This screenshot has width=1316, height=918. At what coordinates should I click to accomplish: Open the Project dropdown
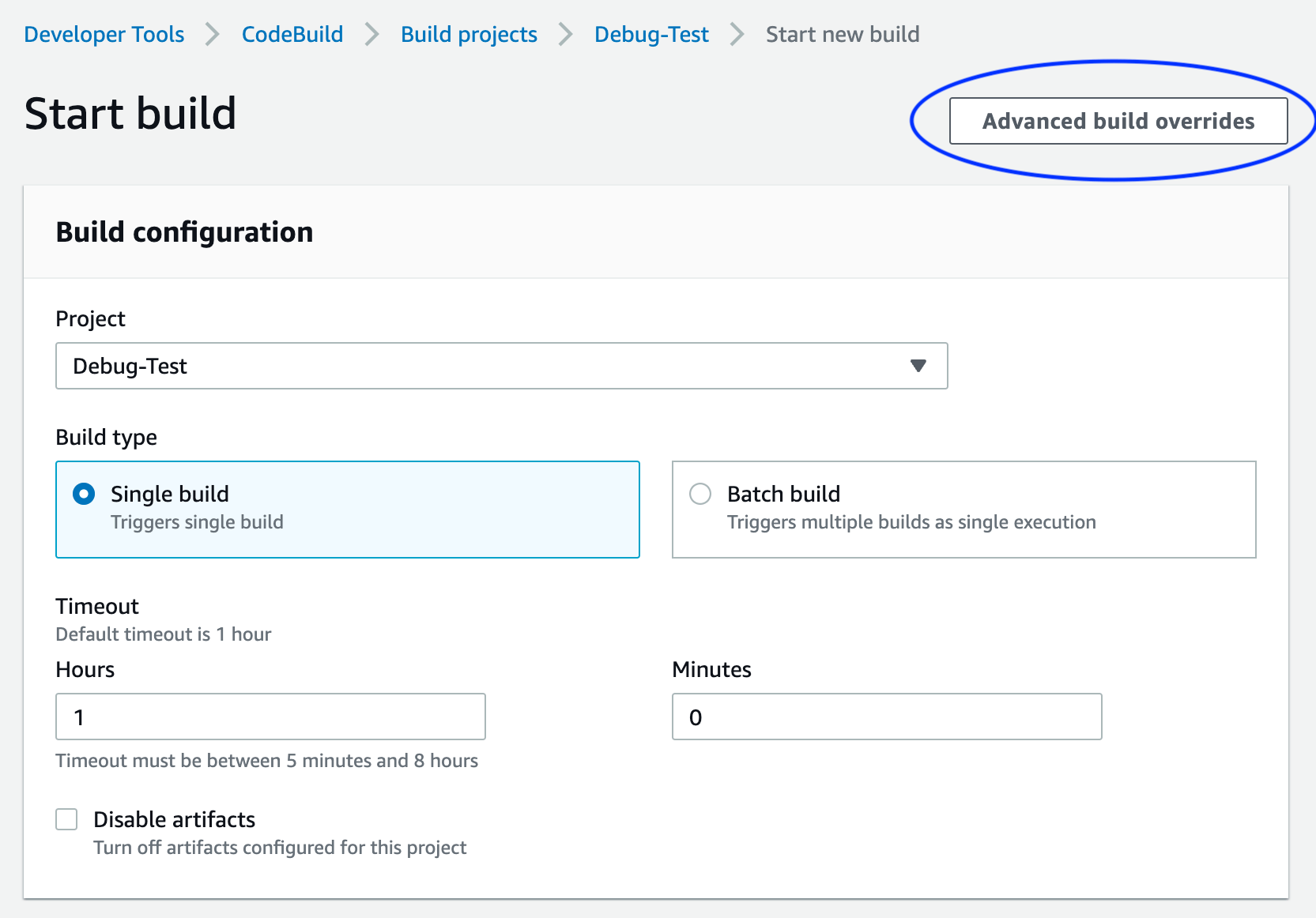point(501,366)
